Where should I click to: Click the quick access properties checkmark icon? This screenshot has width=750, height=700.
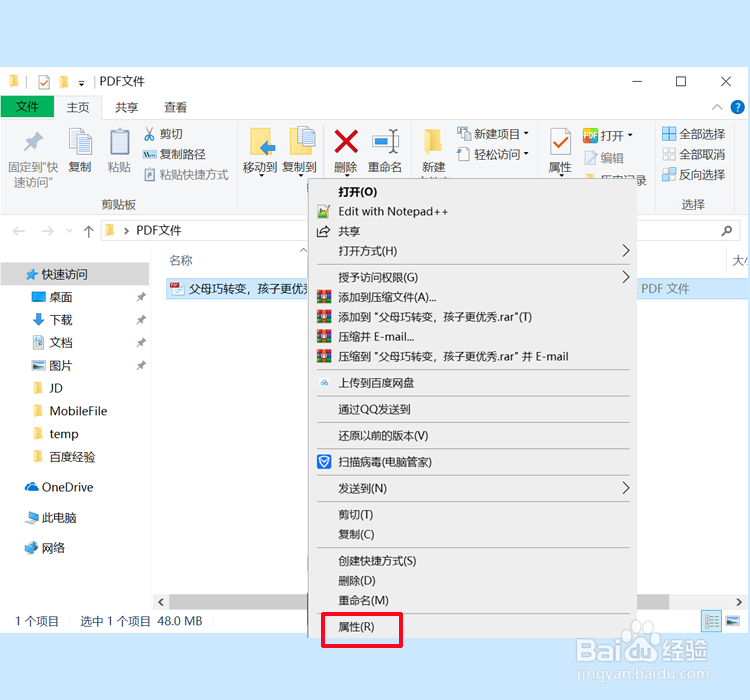point(44,82)
